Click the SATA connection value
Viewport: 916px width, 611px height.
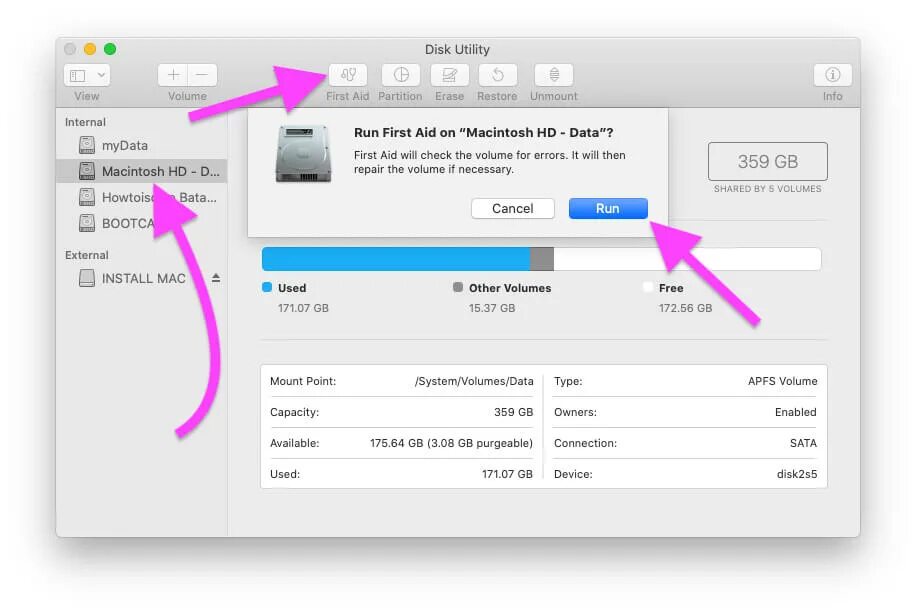tap(803, 443)
